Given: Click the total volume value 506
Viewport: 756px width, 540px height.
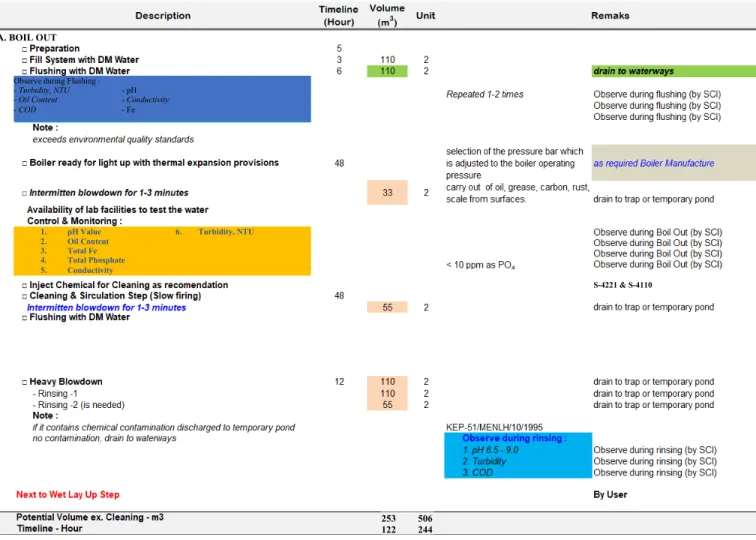Looking at the screenshot, I should point(425,518).
